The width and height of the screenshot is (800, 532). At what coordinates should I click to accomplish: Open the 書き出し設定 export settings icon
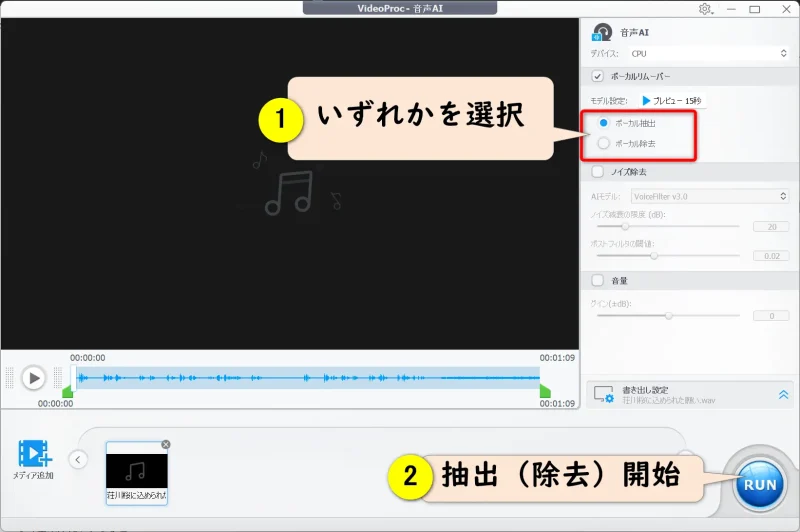[x=604, y=394]
